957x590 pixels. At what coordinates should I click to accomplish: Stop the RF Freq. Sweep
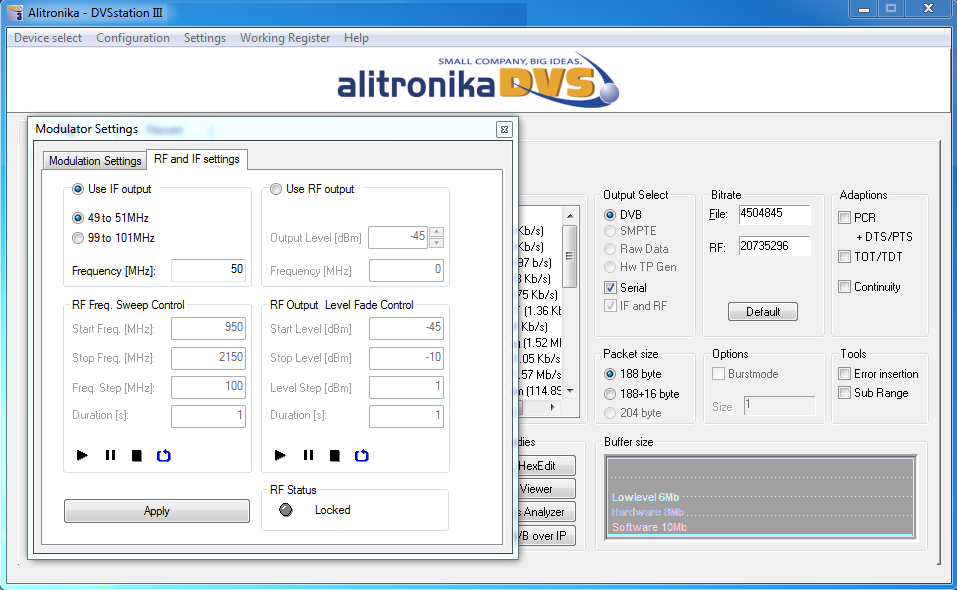click(x=136, y=456)
